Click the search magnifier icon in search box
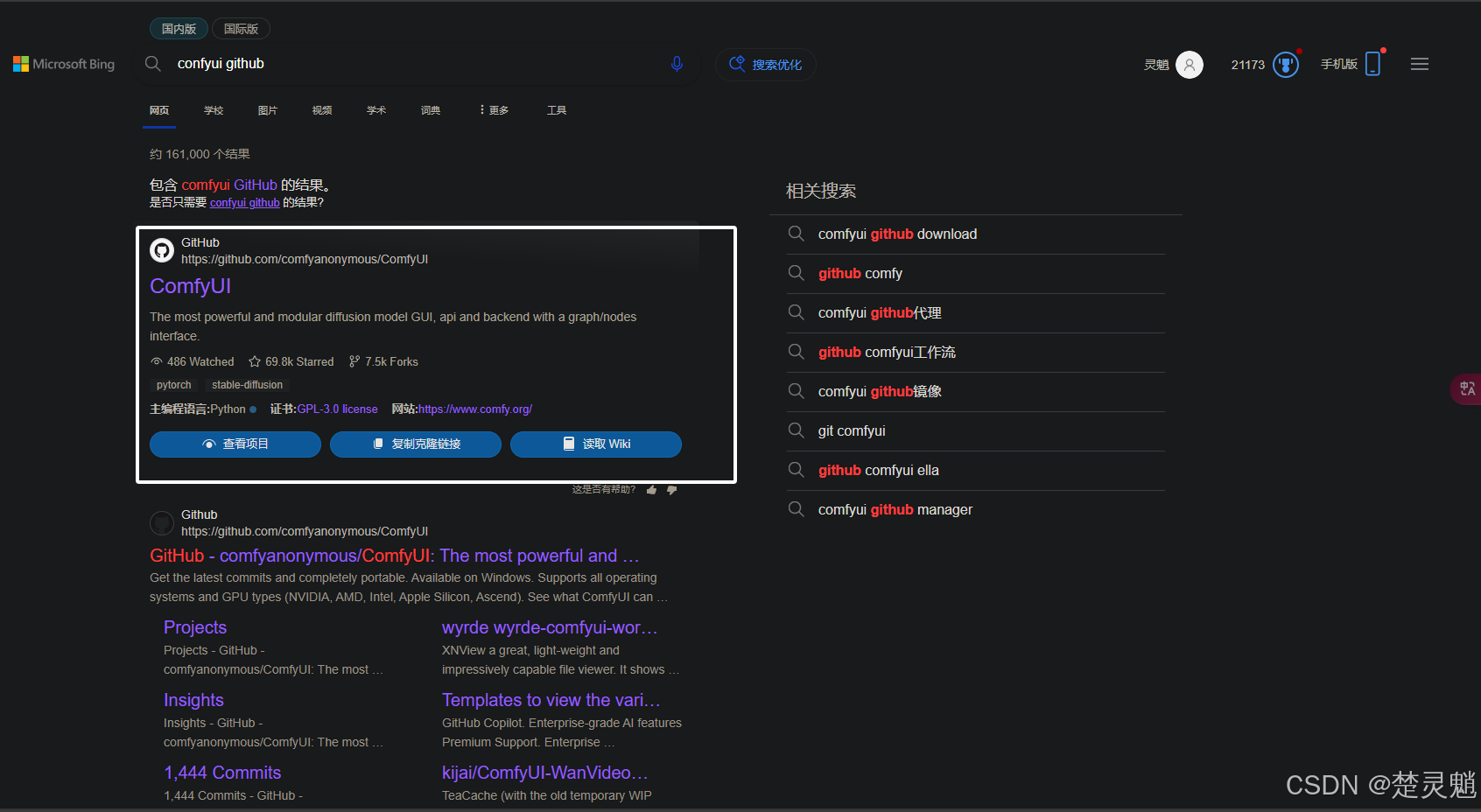This screenshot has width=1481, height=812. point(152,64)
